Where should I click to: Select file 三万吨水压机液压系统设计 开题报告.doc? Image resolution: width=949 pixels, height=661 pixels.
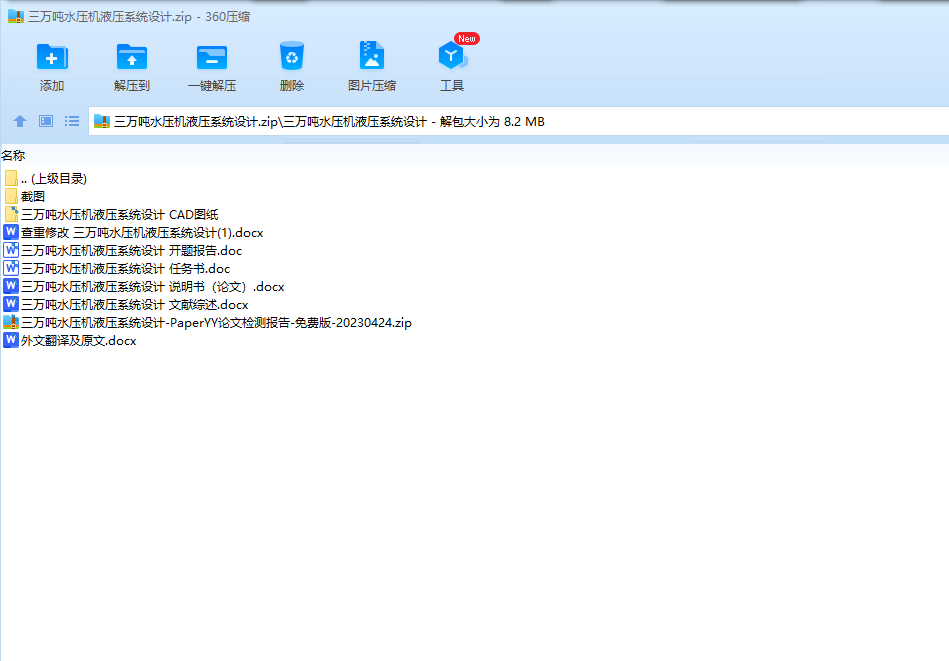pyautogui.click(x=131, y=251)
